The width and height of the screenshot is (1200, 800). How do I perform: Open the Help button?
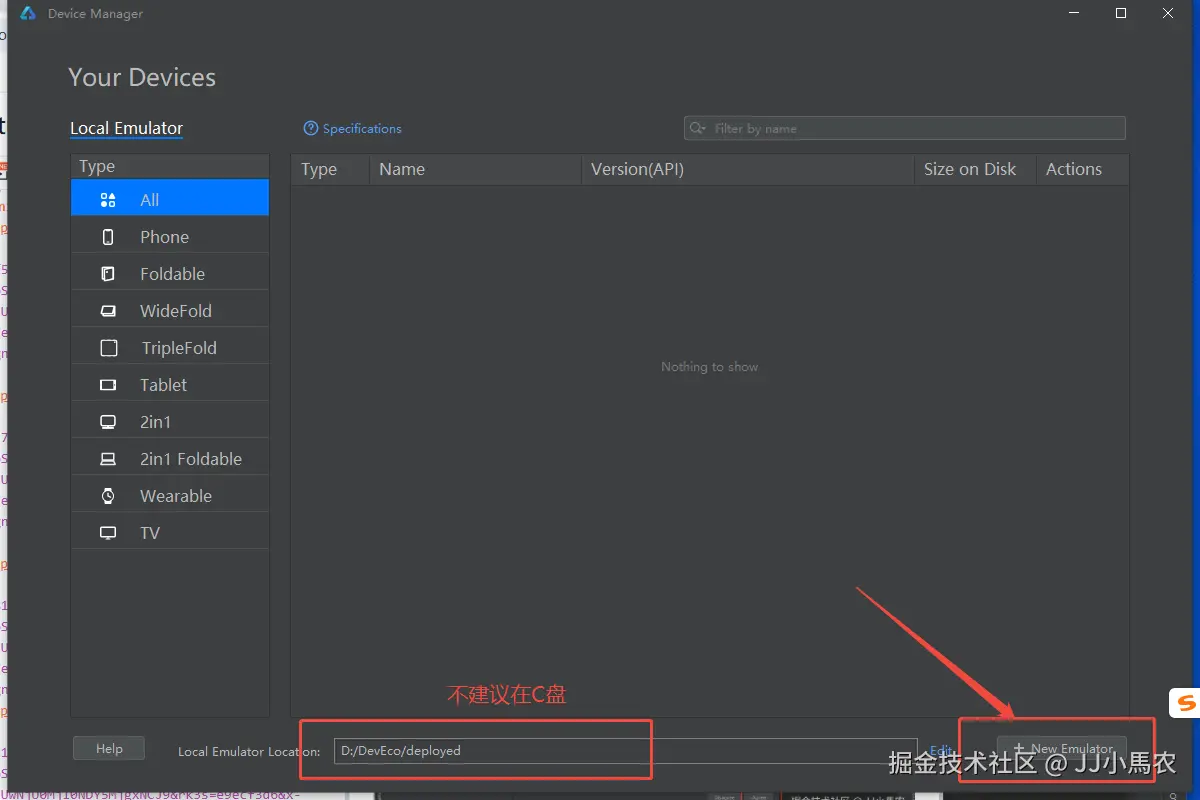pyautogui.click(x=109, y=748)
